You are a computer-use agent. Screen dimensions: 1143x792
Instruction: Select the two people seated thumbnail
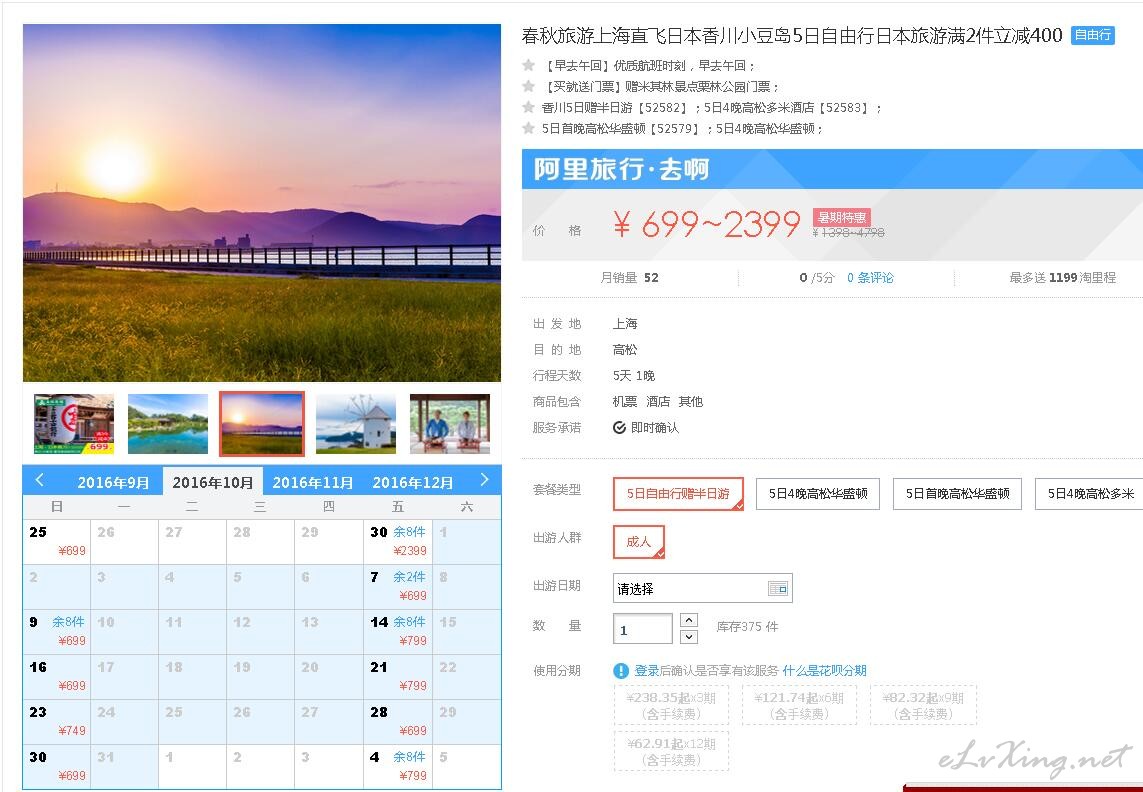(450, 424)
